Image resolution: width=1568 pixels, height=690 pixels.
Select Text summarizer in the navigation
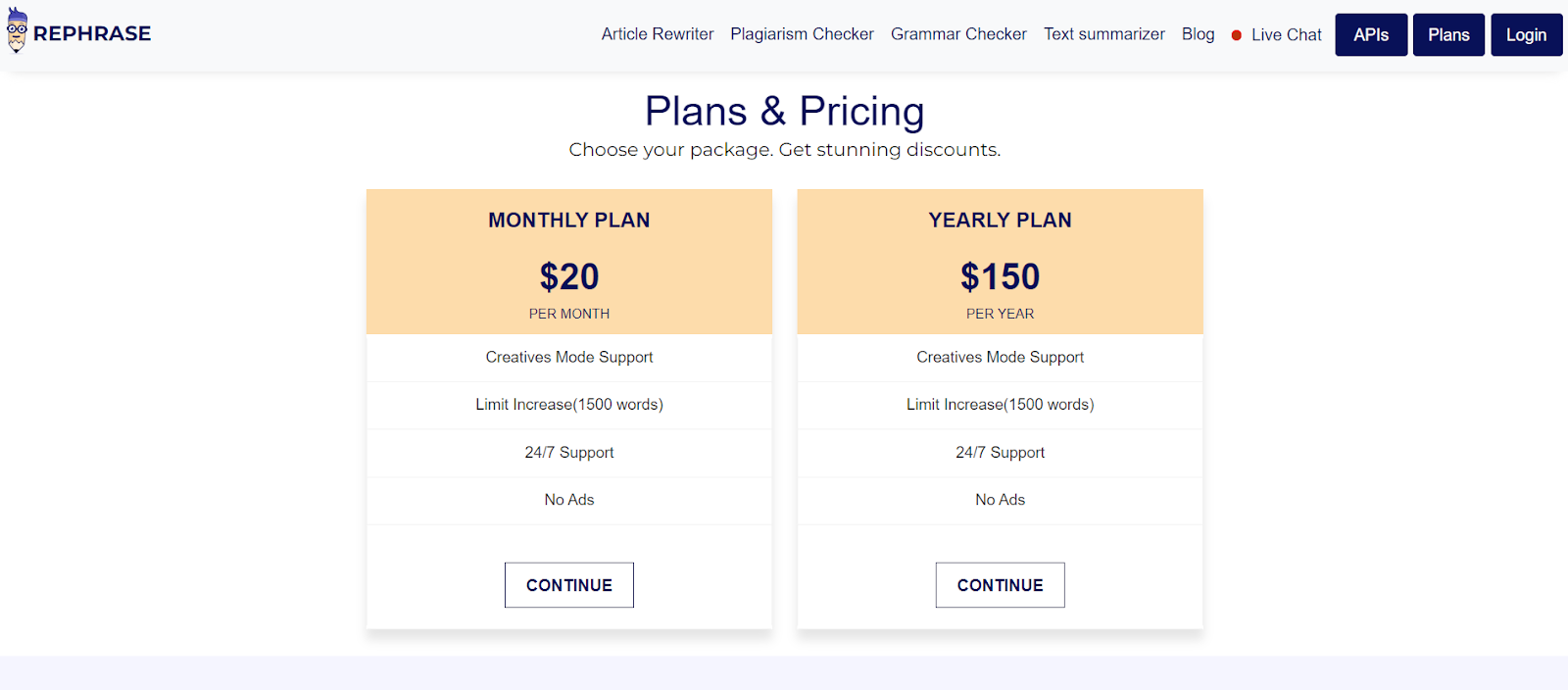1103,34
